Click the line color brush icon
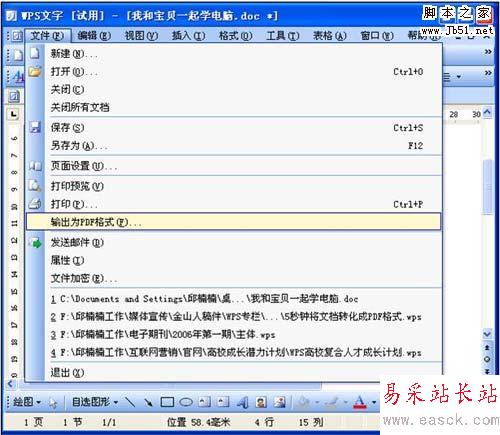The image size is (500, 435). [330, 402]
